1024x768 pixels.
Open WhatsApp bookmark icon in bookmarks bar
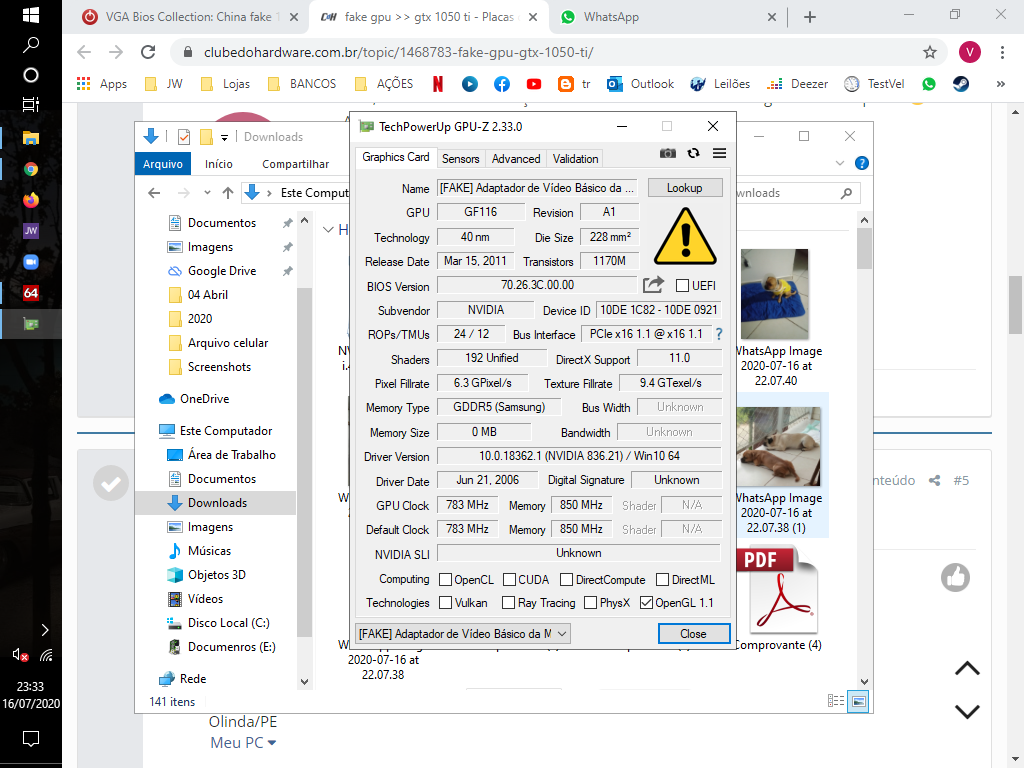pos(929,84)
